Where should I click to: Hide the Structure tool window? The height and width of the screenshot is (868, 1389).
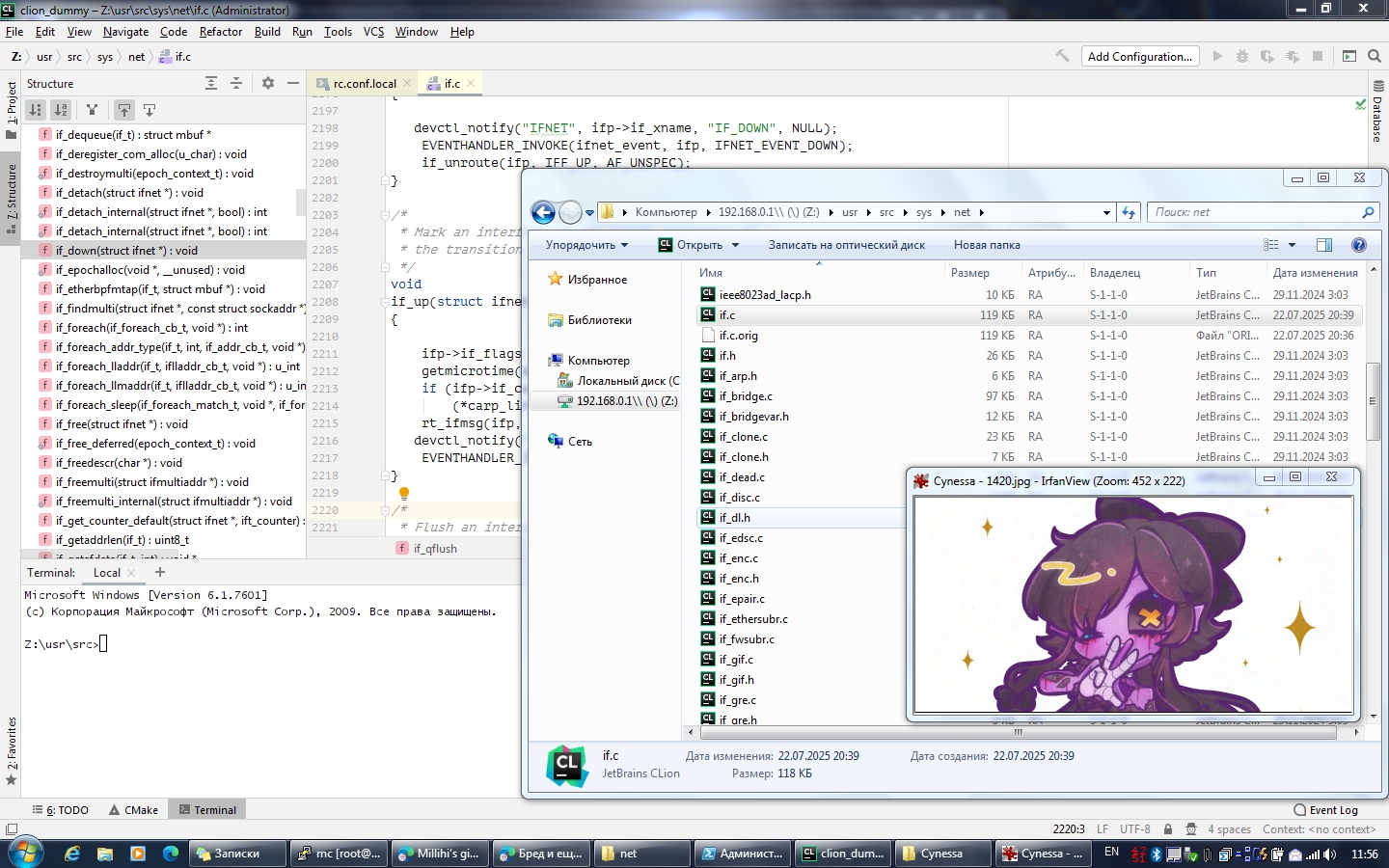[x=293, y=84]
